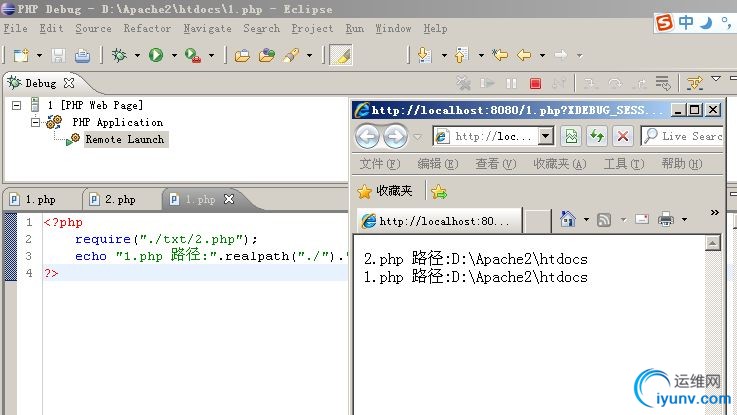Toggle the Sogou 中 Chinese mode indicator
737x415 pixels.
[x=685, y=22]
